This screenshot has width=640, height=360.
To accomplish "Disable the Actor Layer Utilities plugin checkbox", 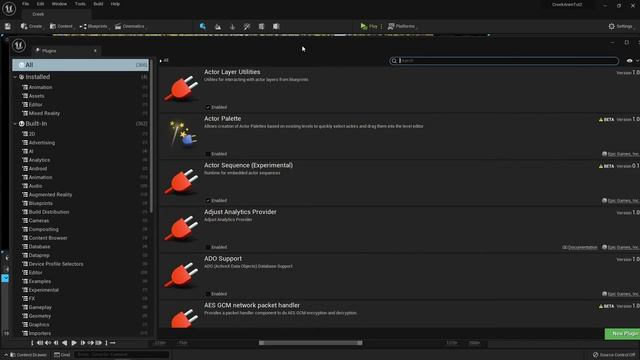I will click(x=208, y=107).
